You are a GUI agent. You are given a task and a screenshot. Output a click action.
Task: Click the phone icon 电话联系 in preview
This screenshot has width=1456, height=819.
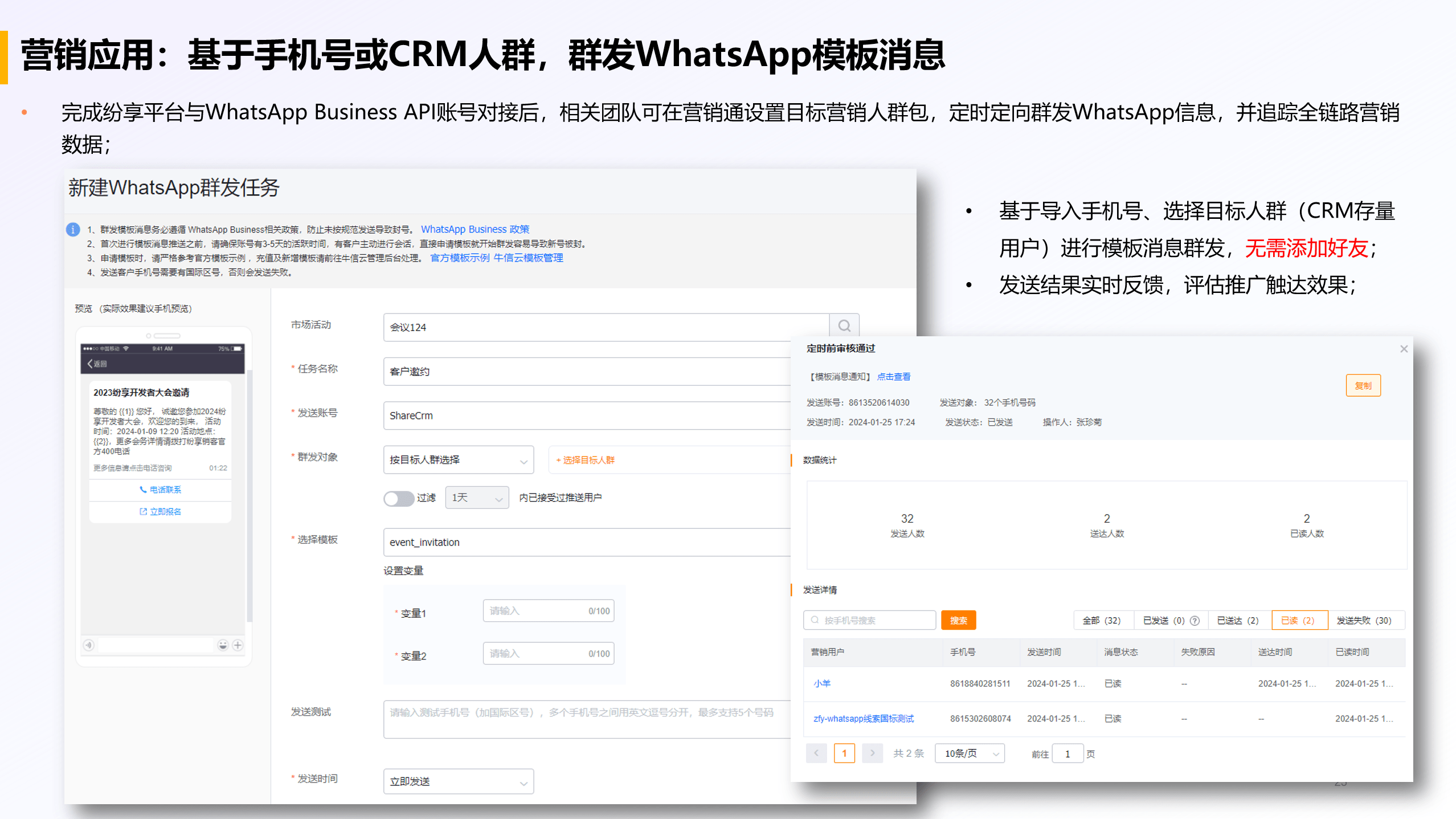[x=143, y=490]
